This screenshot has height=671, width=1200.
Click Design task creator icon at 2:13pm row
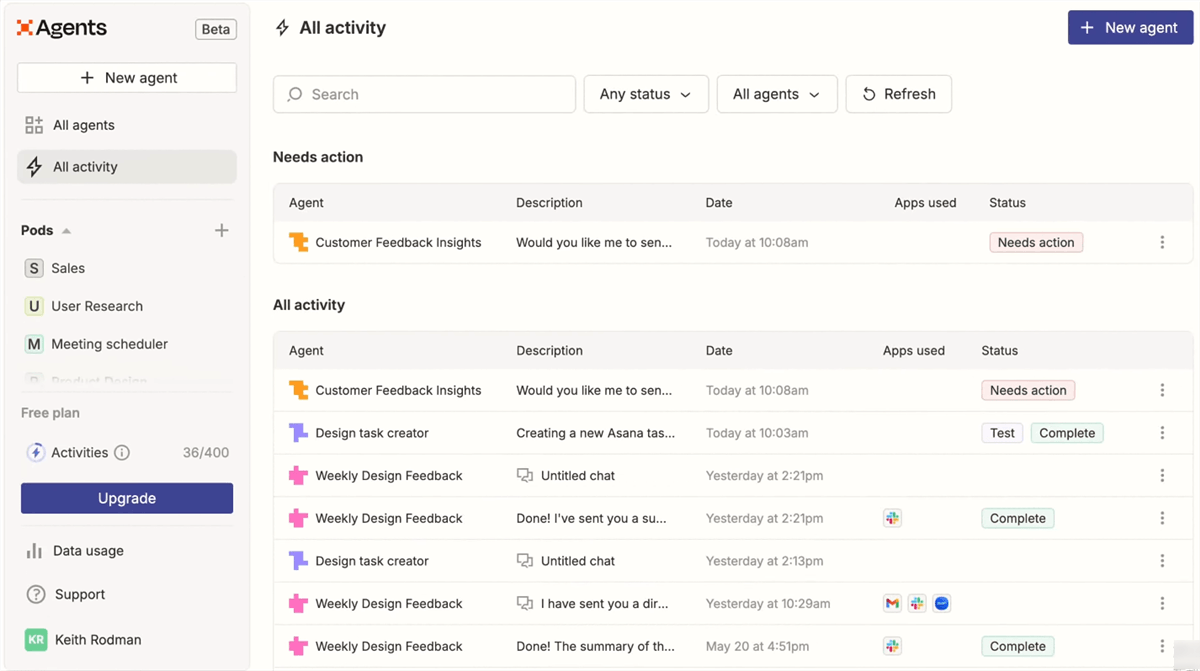tap(298, 561)
